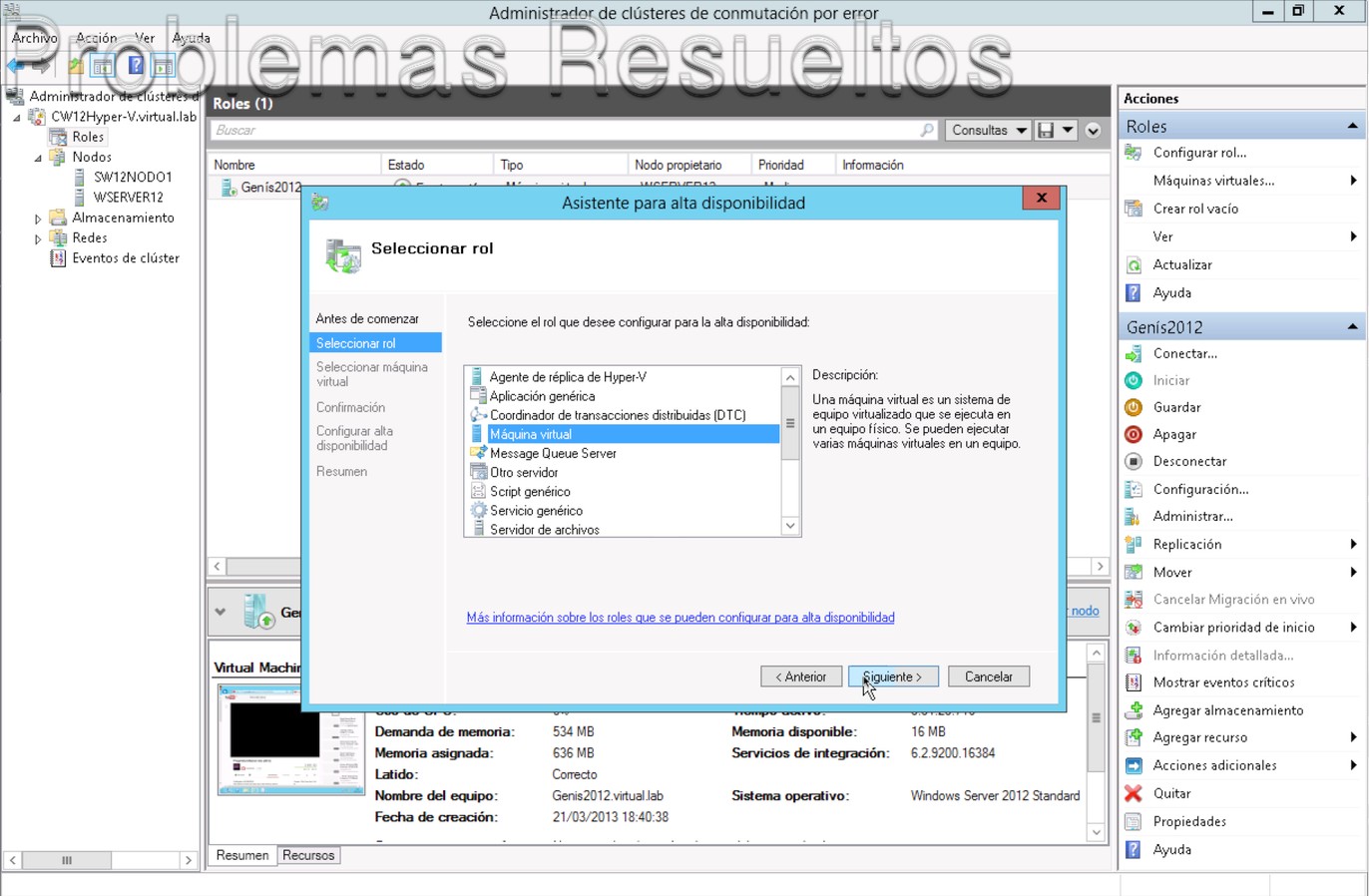Select Servidor de archivos role
1369x896 pixels.
coord(545,529)
